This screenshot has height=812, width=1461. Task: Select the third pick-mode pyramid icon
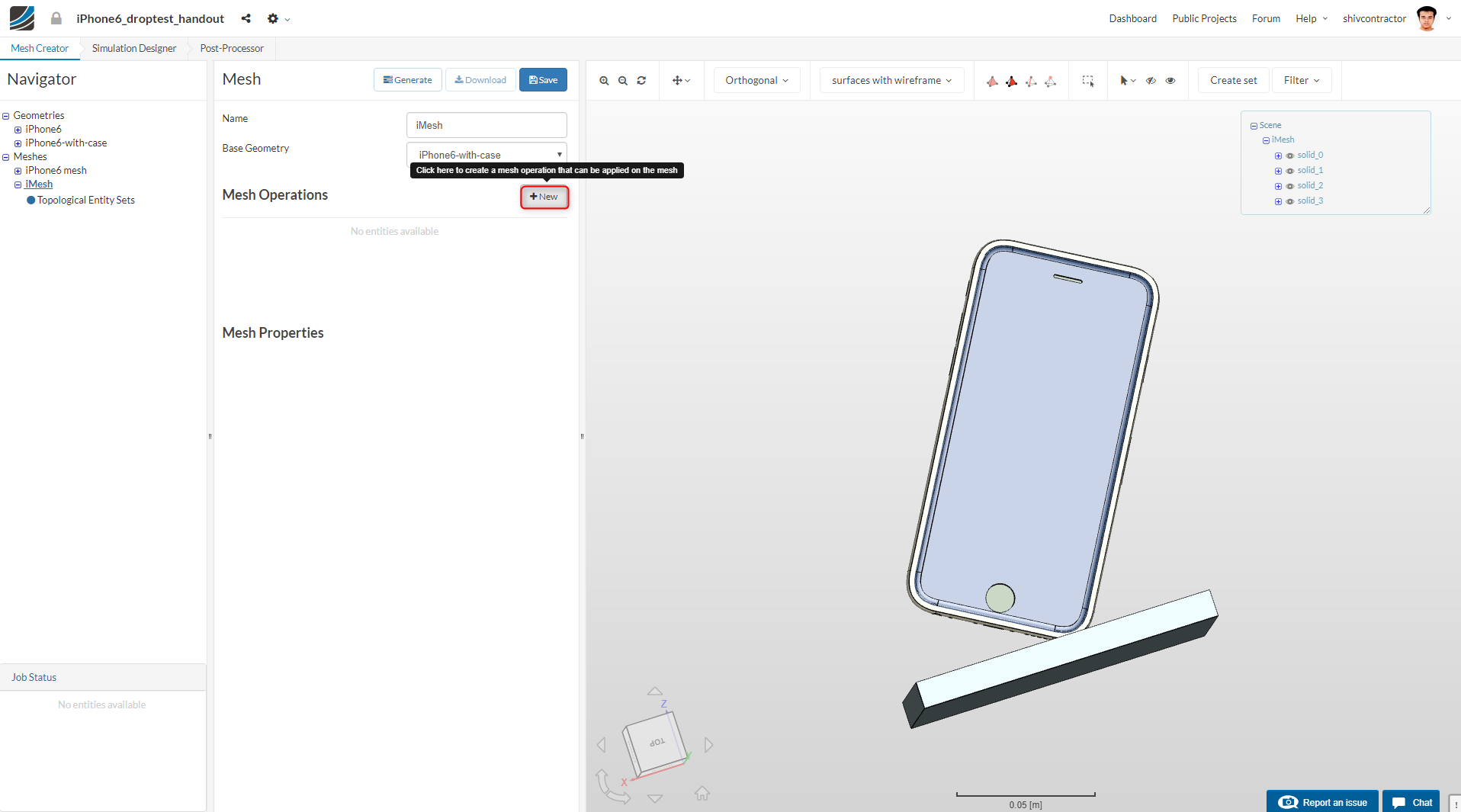click(1031, 81)
